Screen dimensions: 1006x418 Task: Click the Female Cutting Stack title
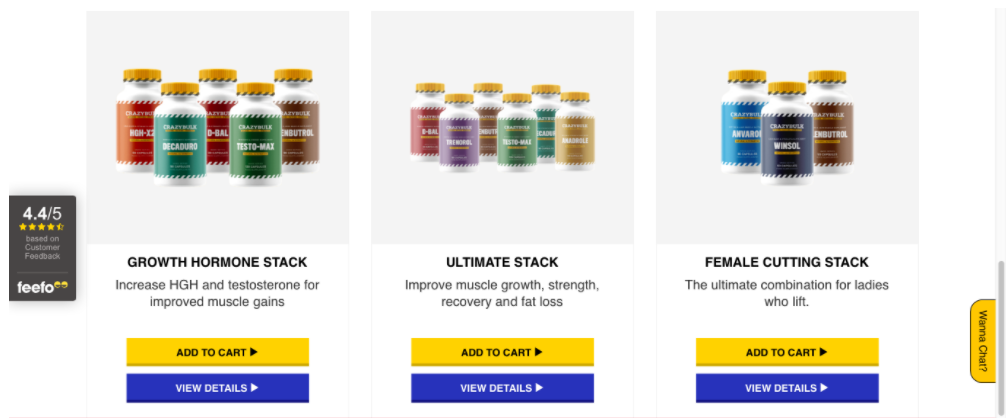(787, 262)
